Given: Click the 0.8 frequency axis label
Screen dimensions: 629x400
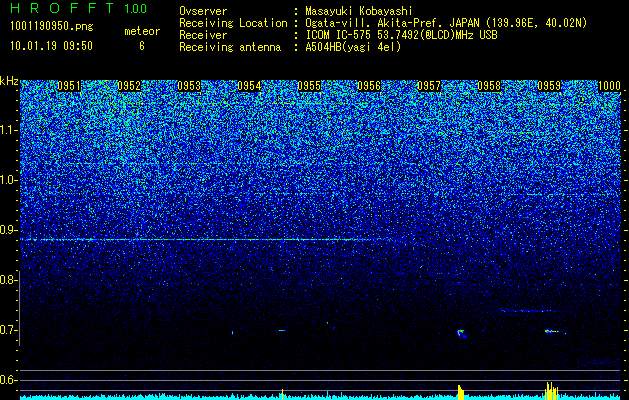Looking at the screenshot, I should (x=8, y=280).
